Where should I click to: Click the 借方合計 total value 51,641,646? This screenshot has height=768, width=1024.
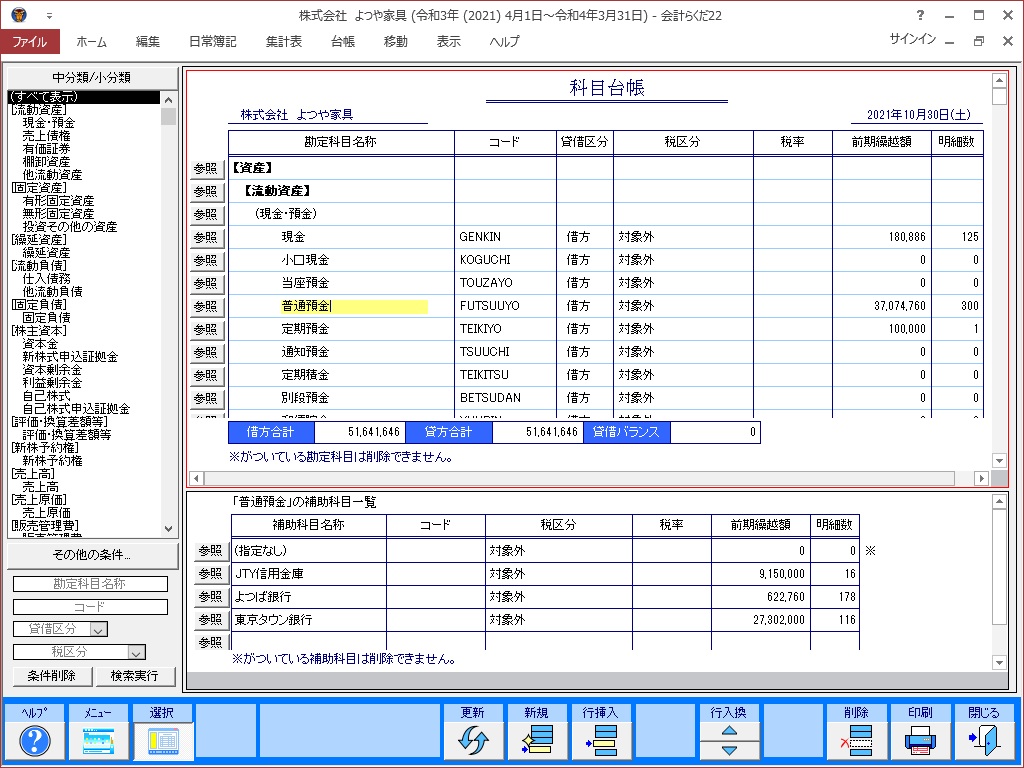(x=360, y=432)
